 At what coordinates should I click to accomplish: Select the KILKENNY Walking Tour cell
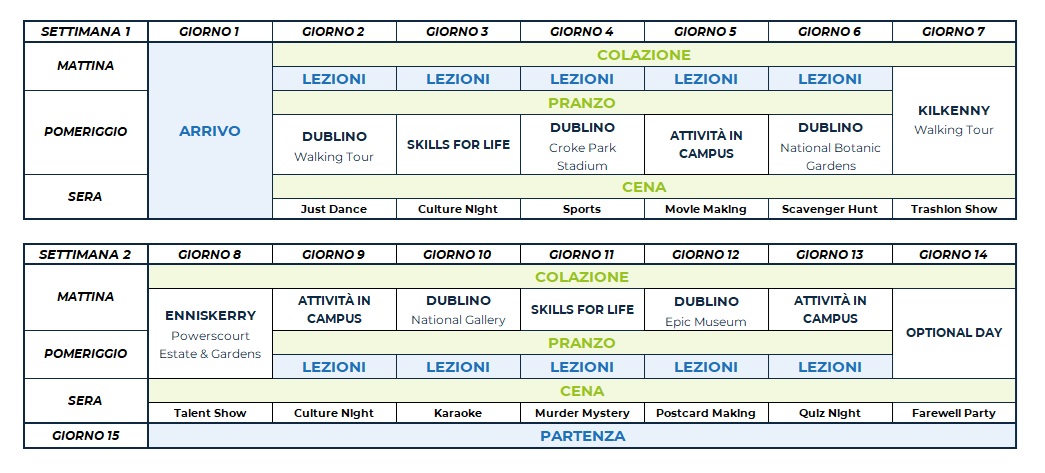click(x=953, y=120)
